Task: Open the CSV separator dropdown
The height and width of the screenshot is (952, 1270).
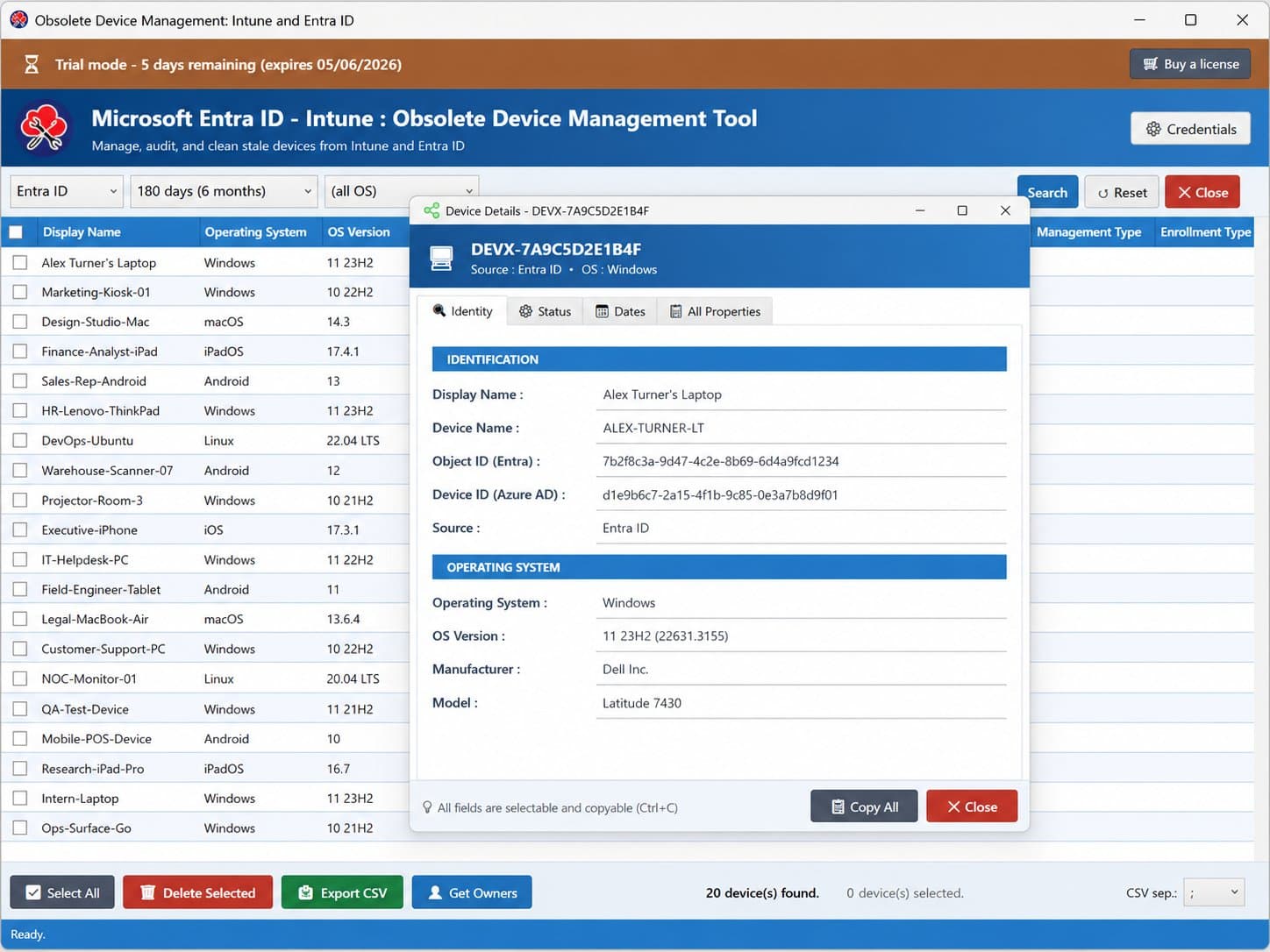Action: (x=1214, y=892)
